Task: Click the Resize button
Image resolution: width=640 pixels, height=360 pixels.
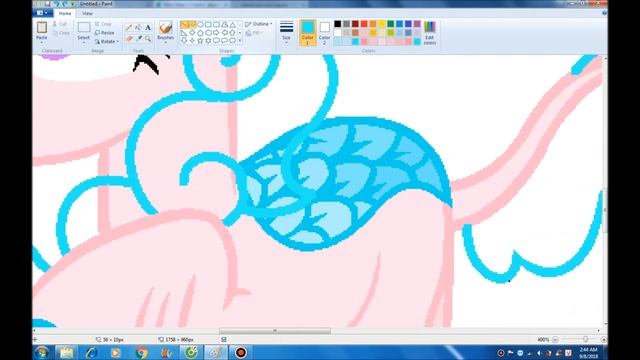Action: point(104,33)
